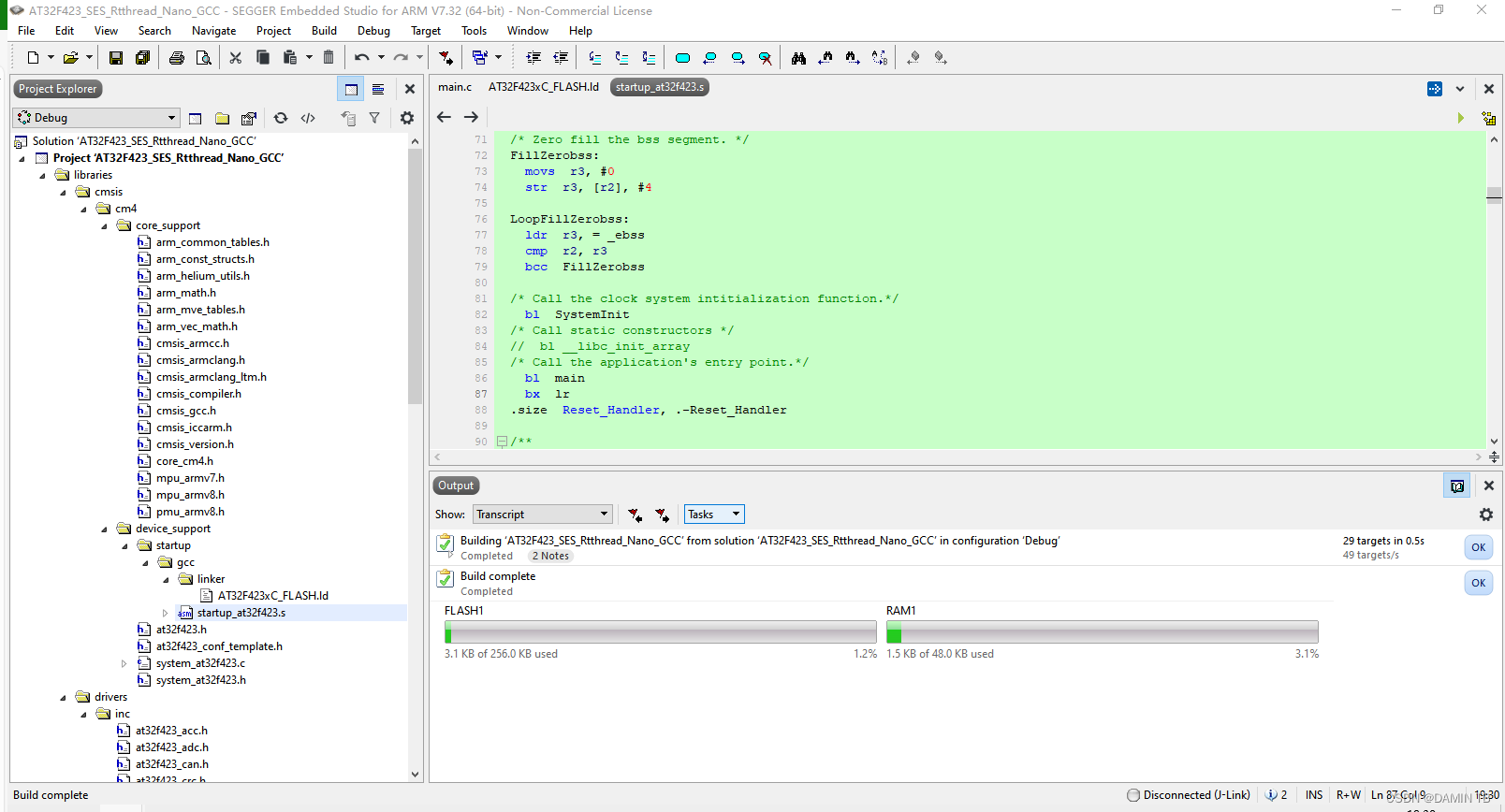Expand the startup_at32f423.s tree node

click(x=166, y=613)
